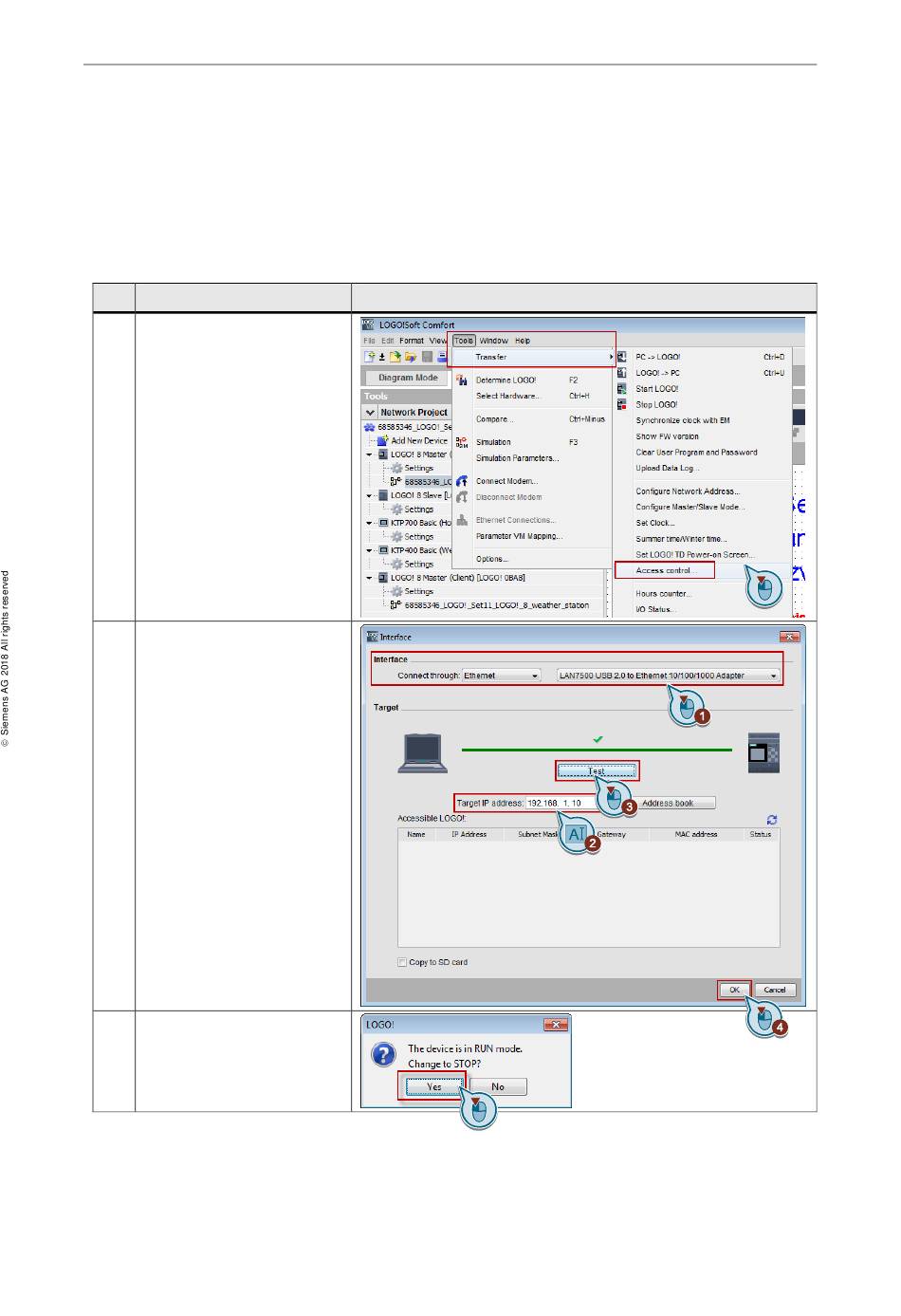The height and width of the screenshot is (1316, 901).
Task: Click Yes to change to STOP
Action: coord(433,1086)
